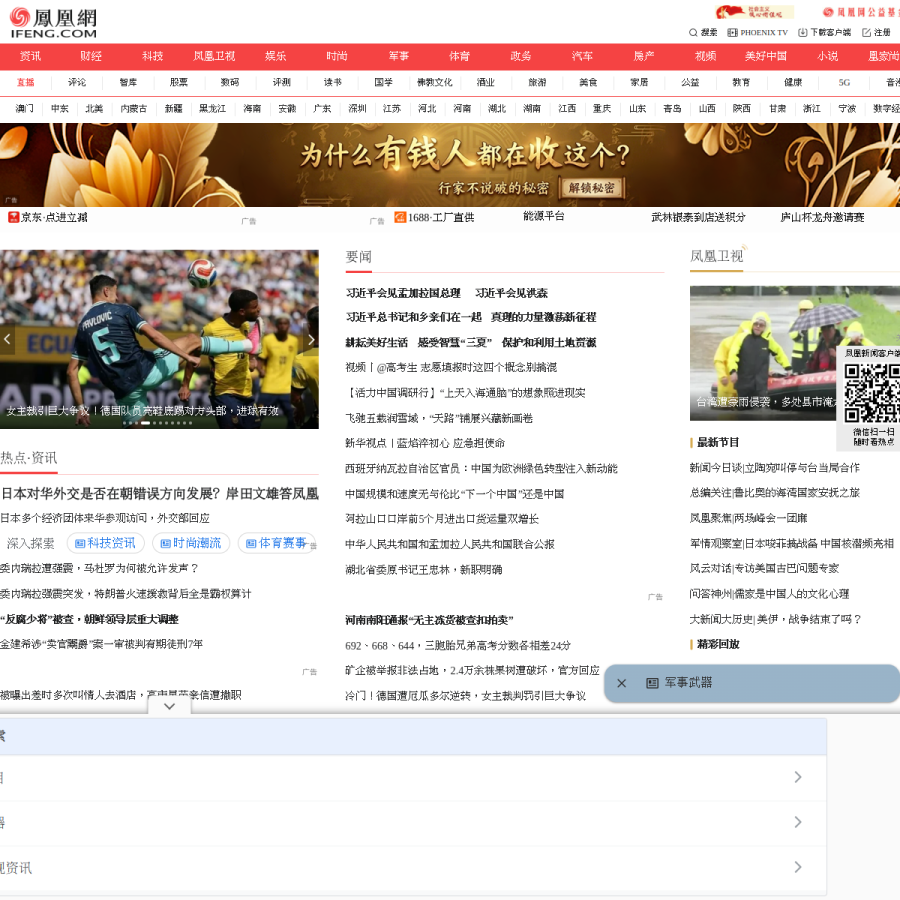Open 能源平台 ad link

click(x=544, y=216)
